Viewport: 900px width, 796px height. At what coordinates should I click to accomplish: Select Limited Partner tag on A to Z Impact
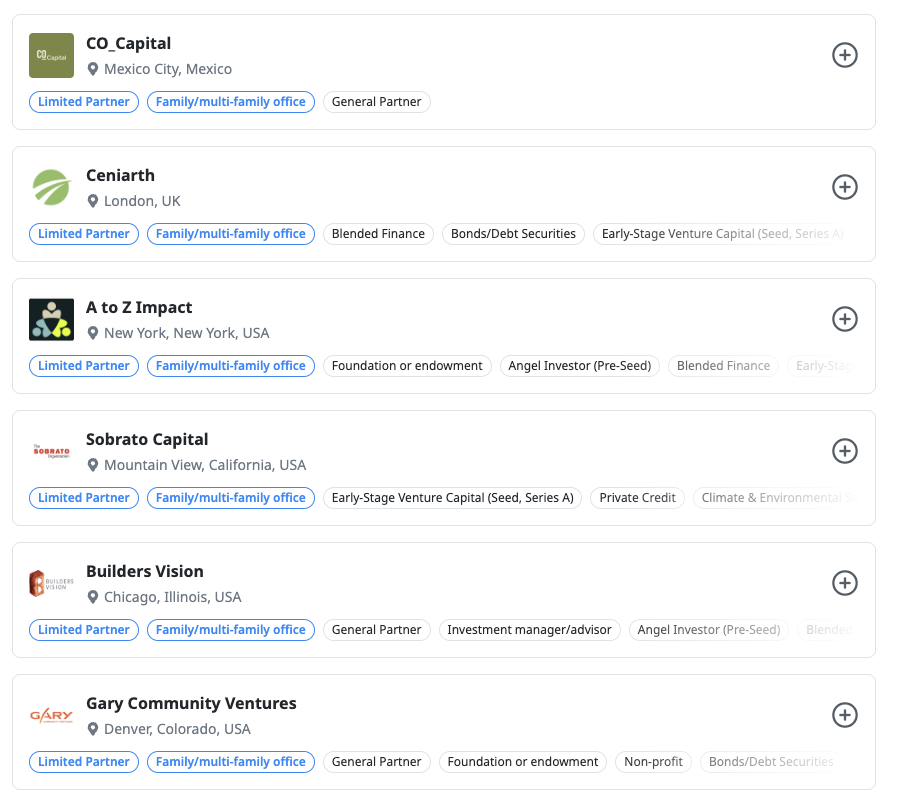click(84, 366)
